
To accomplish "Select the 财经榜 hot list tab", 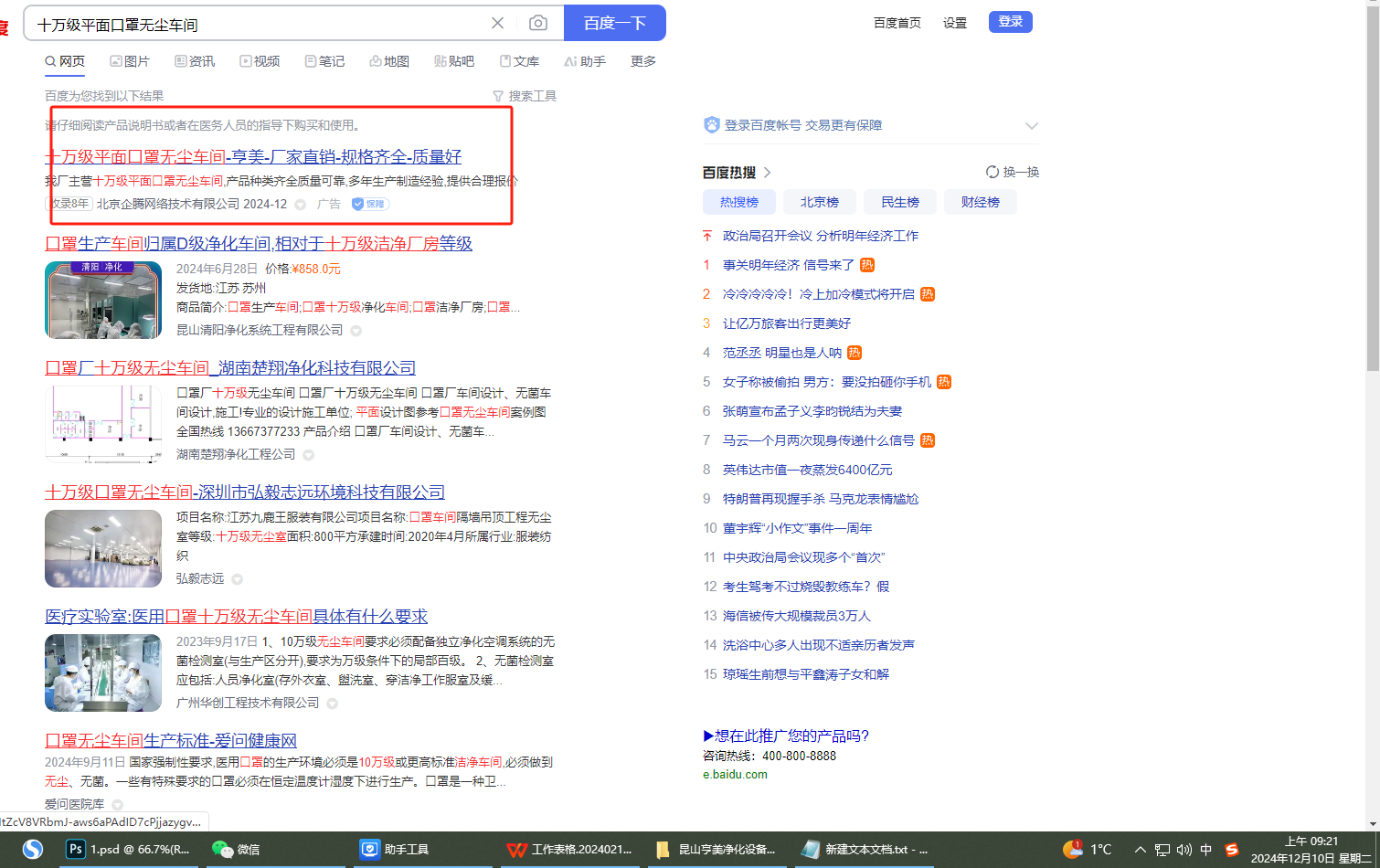I will pos(980,202).
